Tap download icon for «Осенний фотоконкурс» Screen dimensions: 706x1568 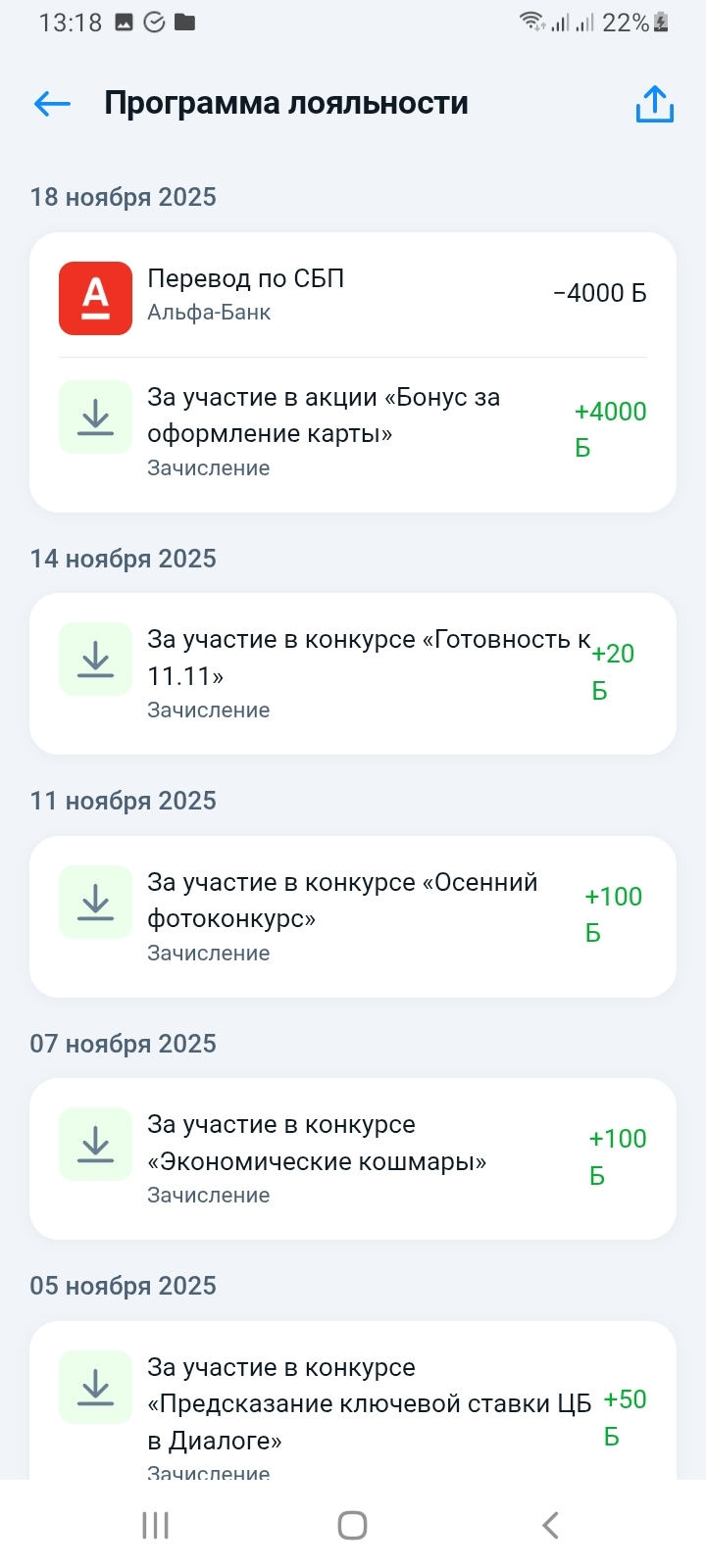click(95, 902)
